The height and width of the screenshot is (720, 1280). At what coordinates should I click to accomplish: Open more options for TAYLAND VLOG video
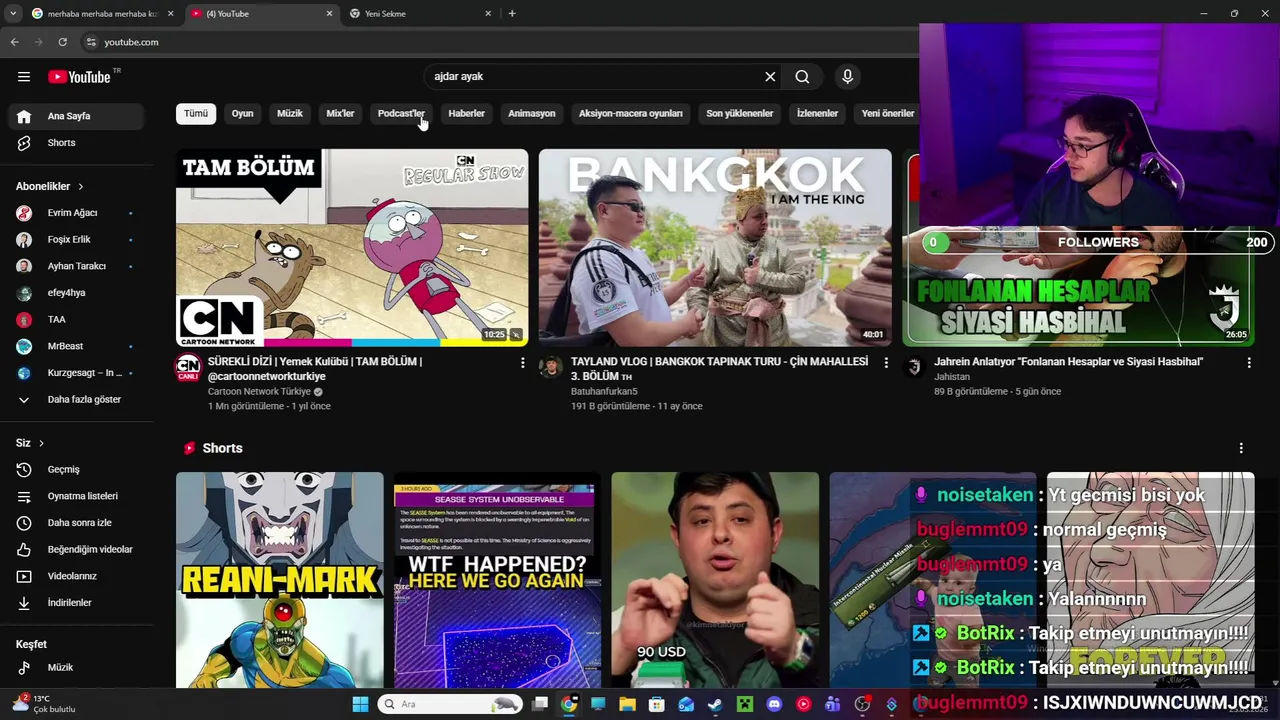[x=885, y=363]
